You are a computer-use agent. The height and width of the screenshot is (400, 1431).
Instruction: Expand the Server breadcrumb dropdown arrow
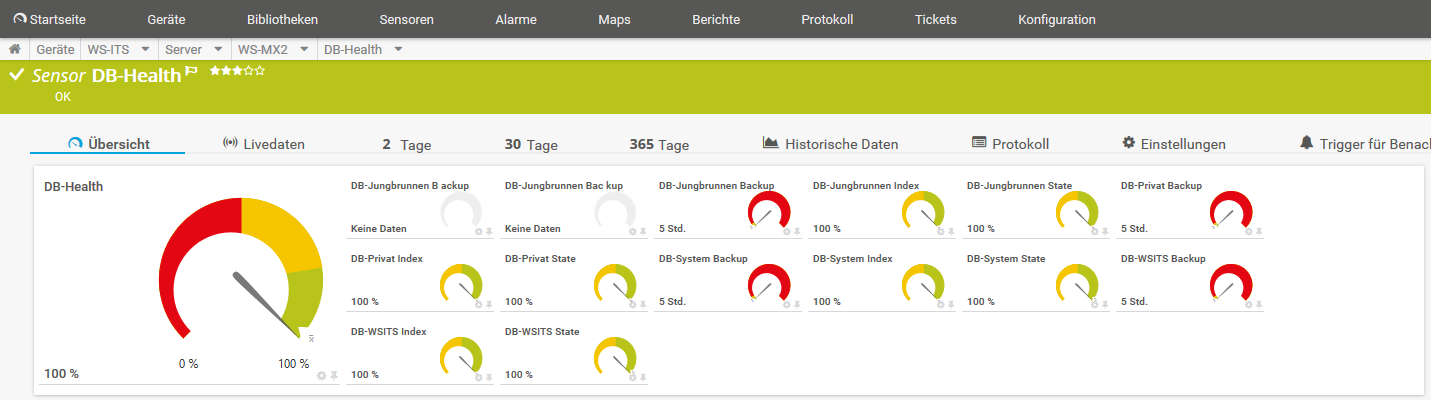click(x=218, y=49)
